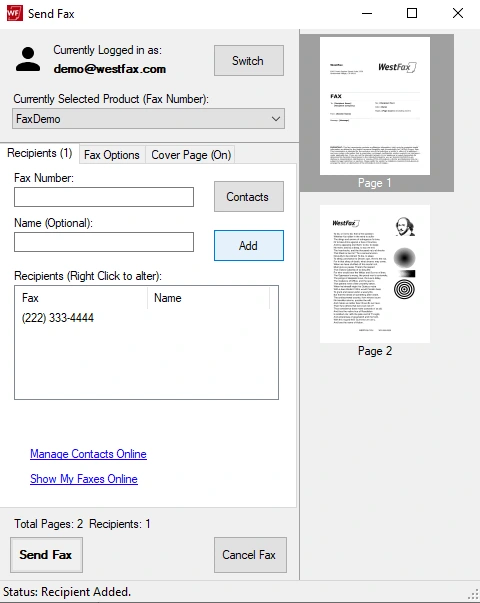Click the Cancel Fax button
This screenshot has height=603, width=480.
coord(250,555)
